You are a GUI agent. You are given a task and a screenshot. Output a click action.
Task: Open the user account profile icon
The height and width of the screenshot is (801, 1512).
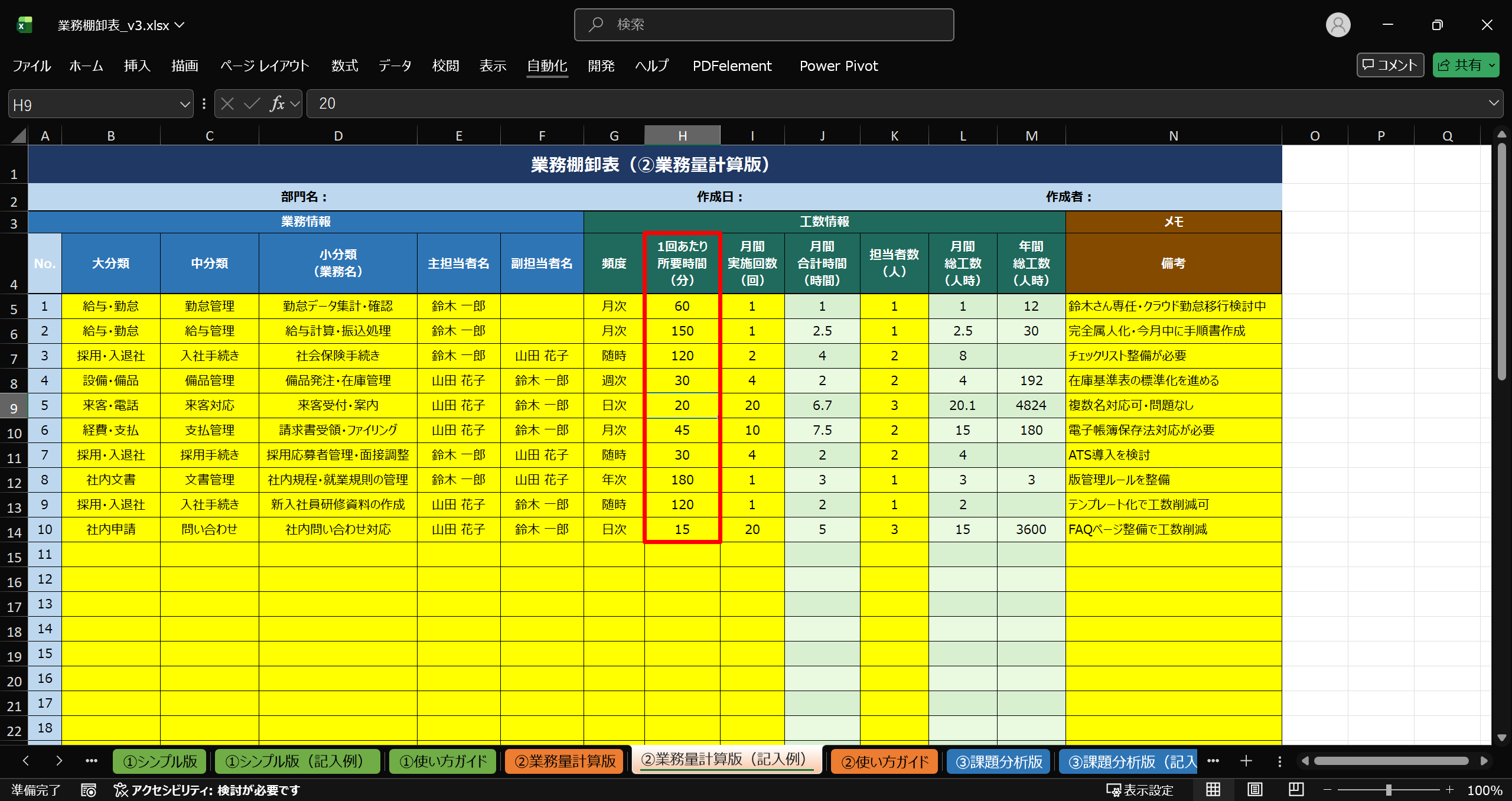1338,25
